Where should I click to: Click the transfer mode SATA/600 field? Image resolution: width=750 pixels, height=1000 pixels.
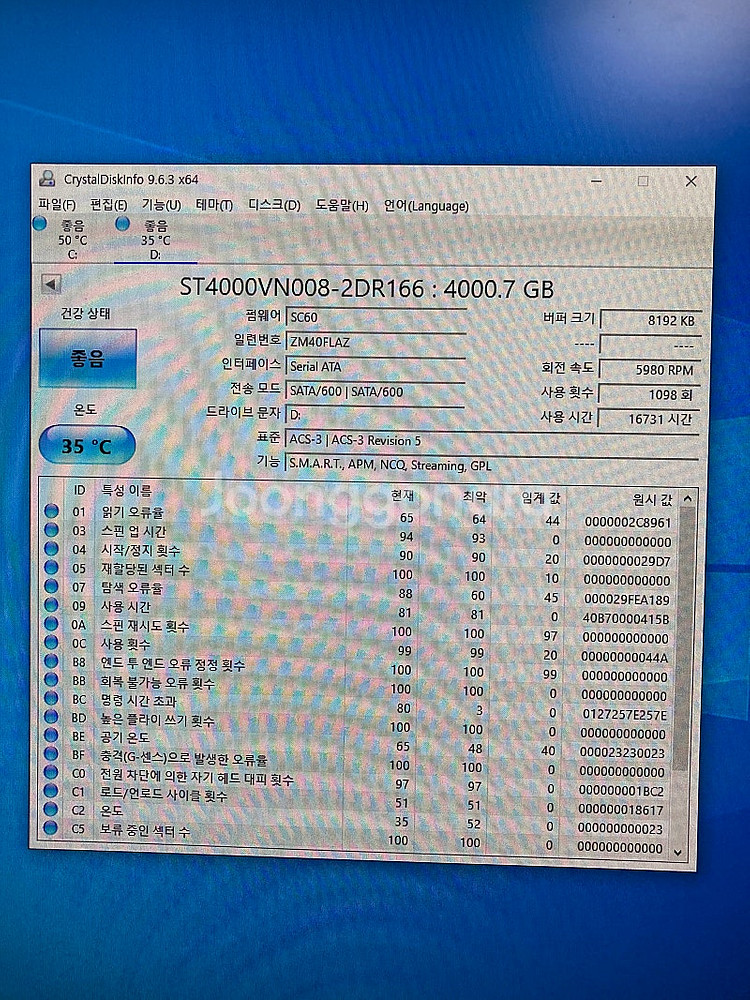tap(375, 391)
